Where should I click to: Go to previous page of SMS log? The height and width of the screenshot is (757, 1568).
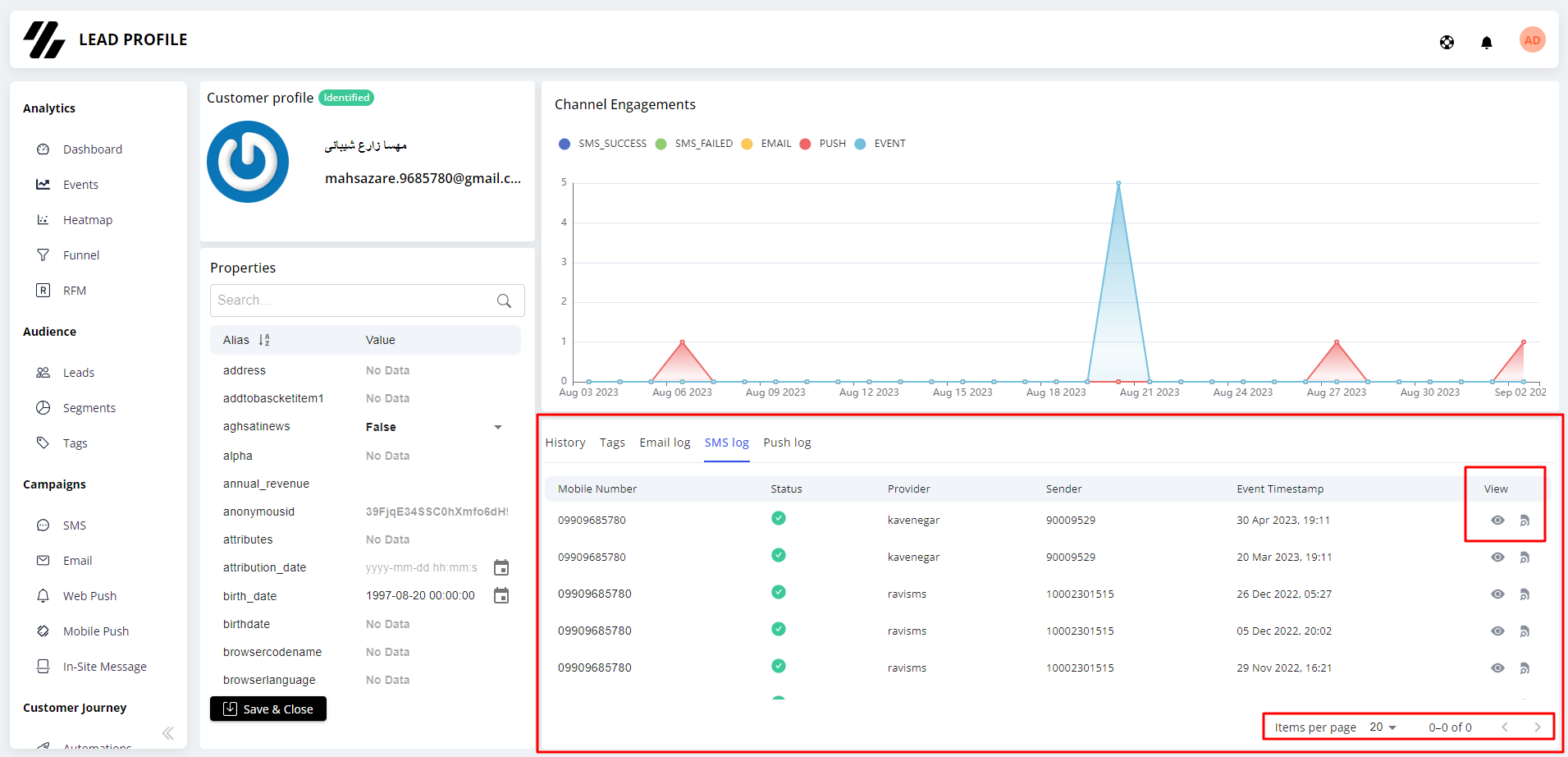(1505, 727)
